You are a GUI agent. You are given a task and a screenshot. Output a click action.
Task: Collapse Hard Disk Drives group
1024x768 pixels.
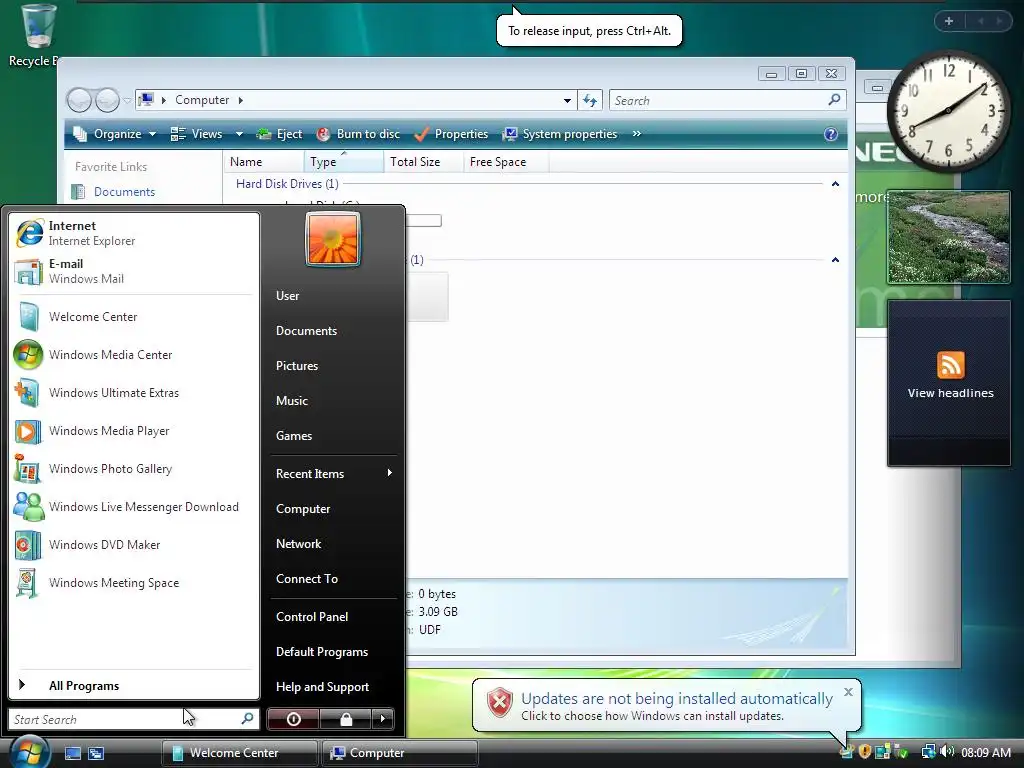[x=835, y=184]
